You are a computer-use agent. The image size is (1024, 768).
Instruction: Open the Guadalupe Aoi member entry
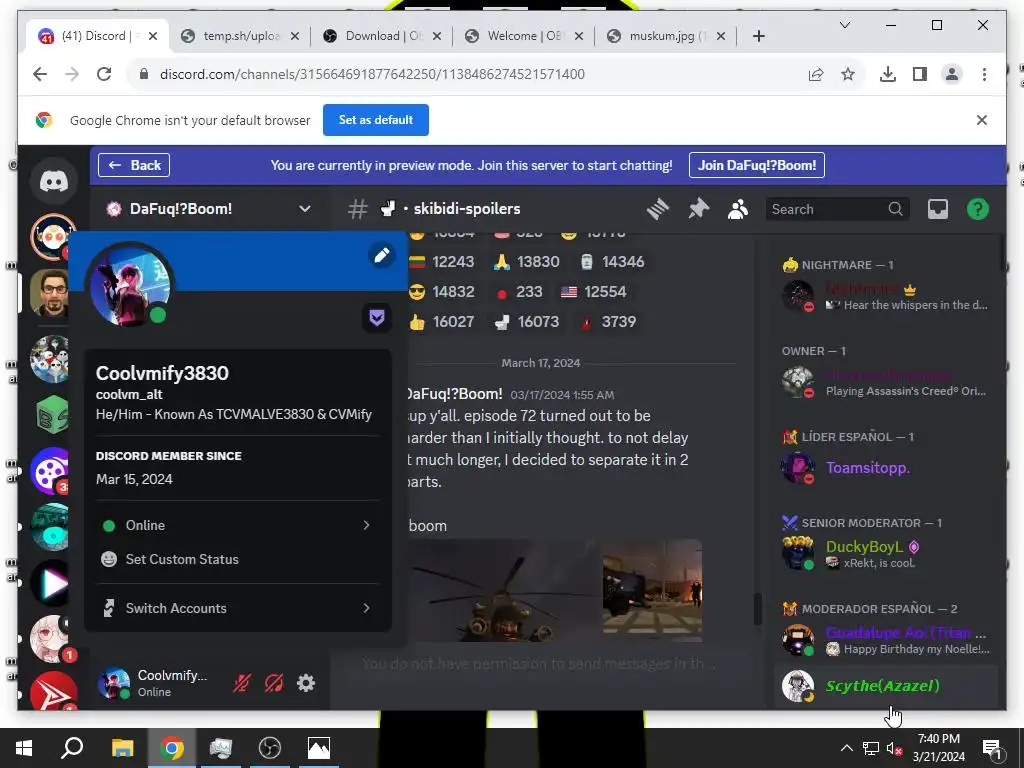tap(885, 640)
